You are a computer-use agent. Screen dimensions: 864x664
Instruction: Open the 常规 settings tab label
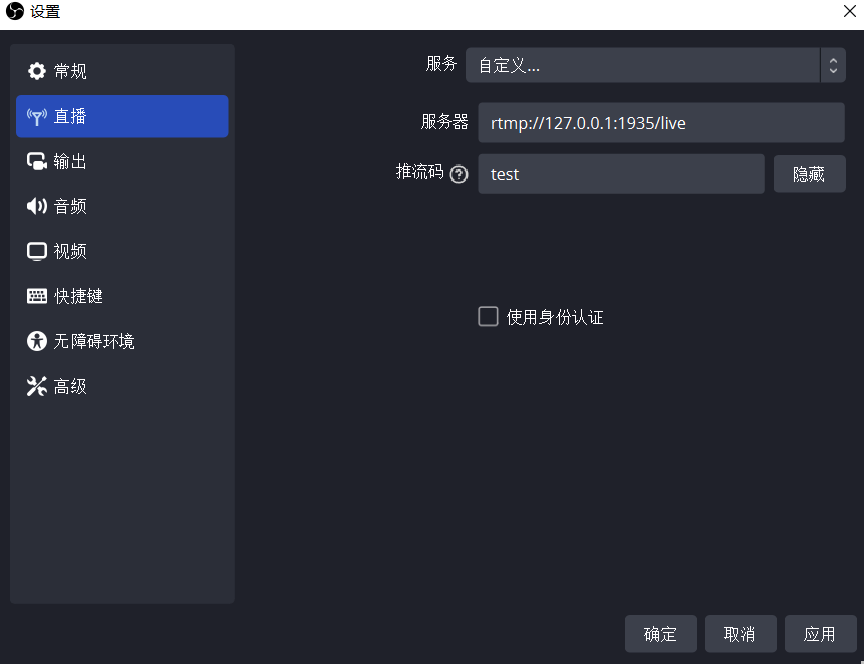(x=70, y=71)
